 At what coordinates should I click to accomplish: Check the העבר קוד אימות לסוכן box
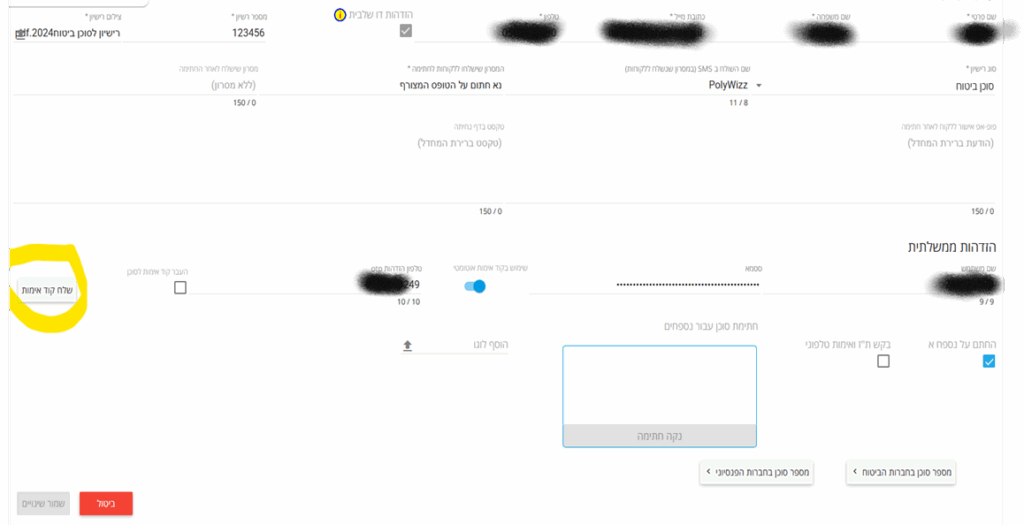(x=180, y=287)
